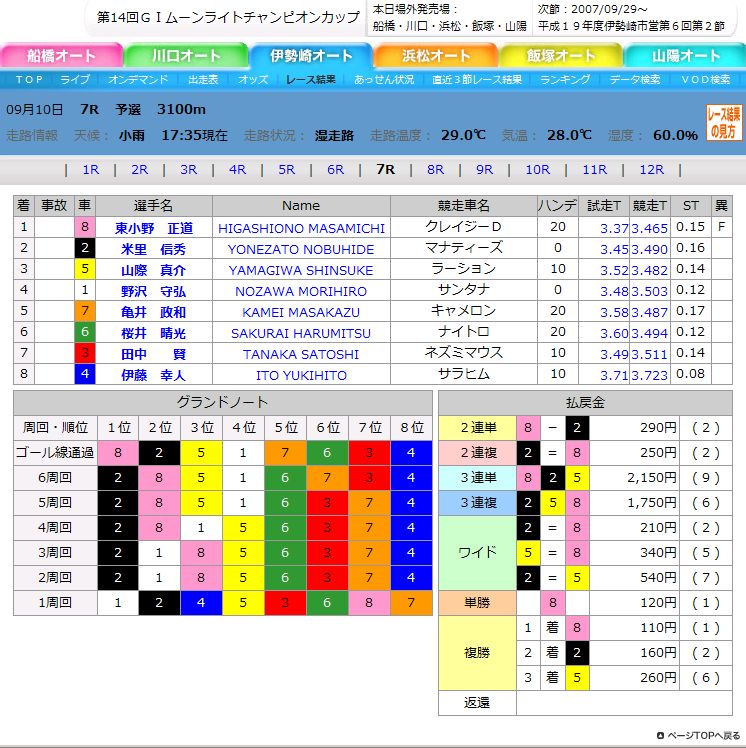Click YAMAGIWA SHINSUKE name link
The width and height of the screenshot is (746, 748).
301,270
